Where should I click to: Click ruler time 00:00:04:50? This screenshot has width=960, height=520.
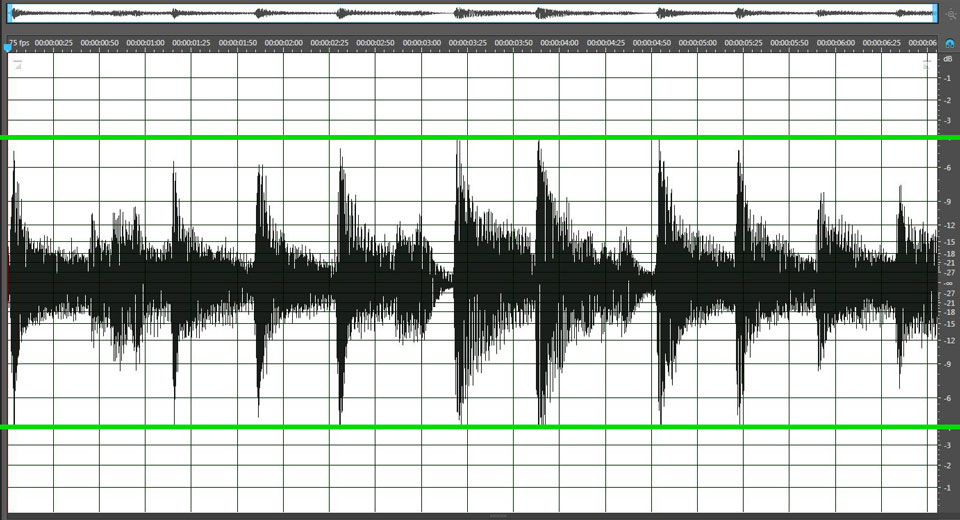[651, 43]
